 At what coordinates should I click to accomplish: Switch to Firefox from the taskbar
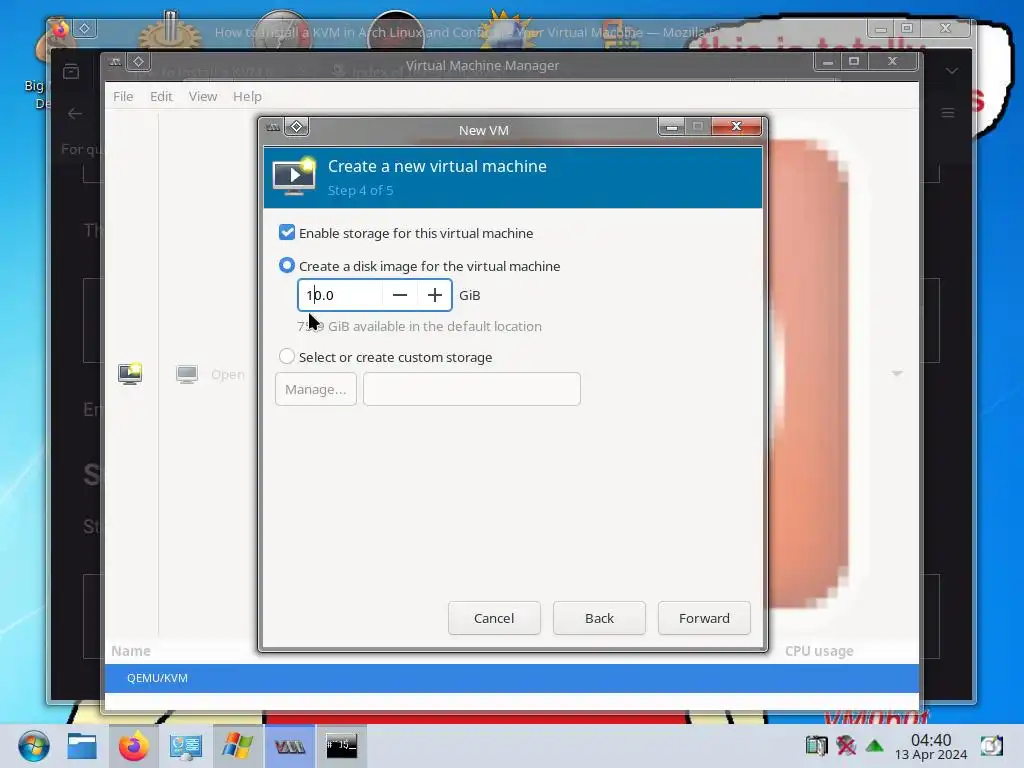[133, 746]
